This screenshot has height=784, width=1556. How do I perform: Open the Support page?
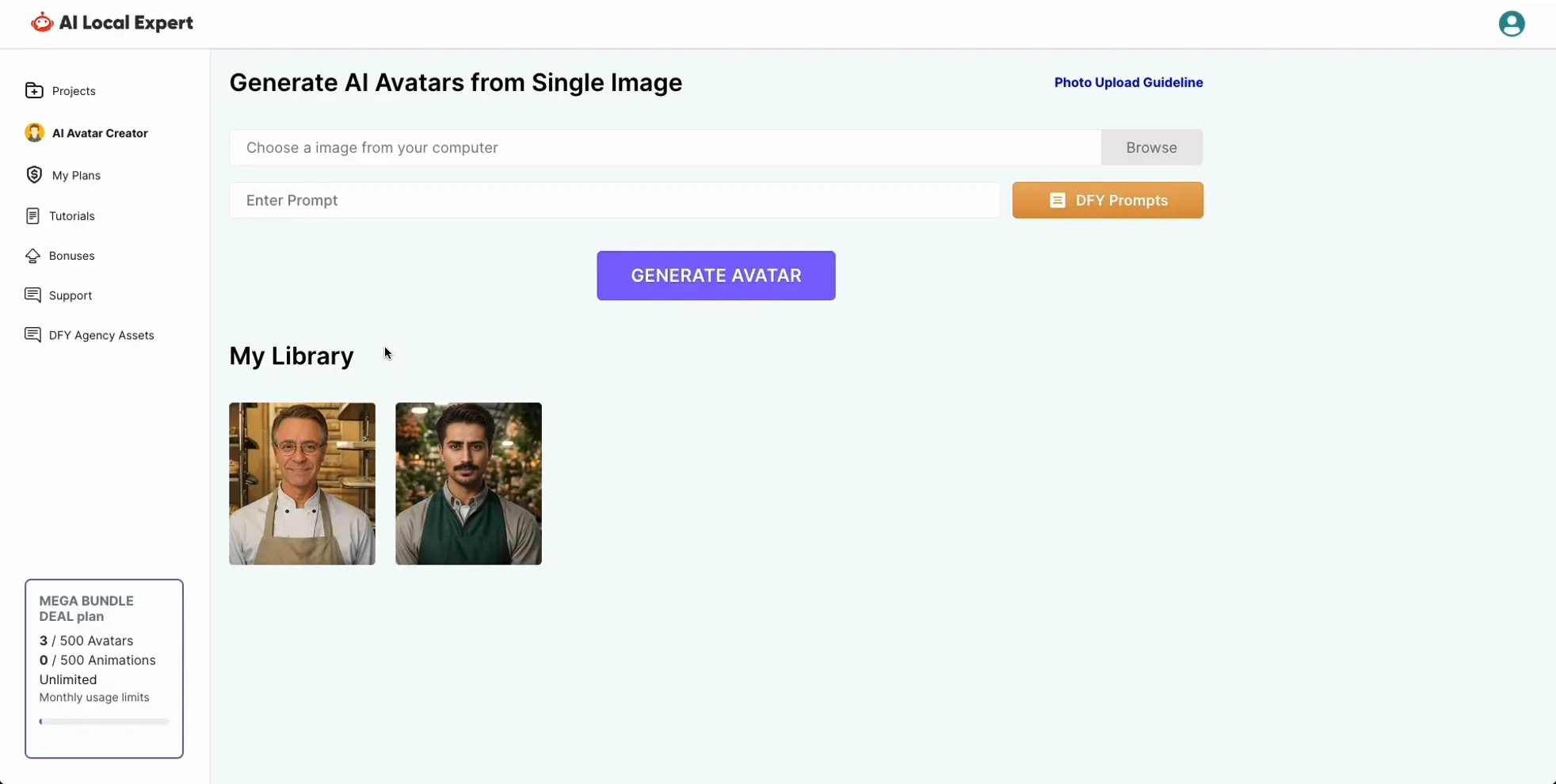pyautogui.click(x=71, y=295)
